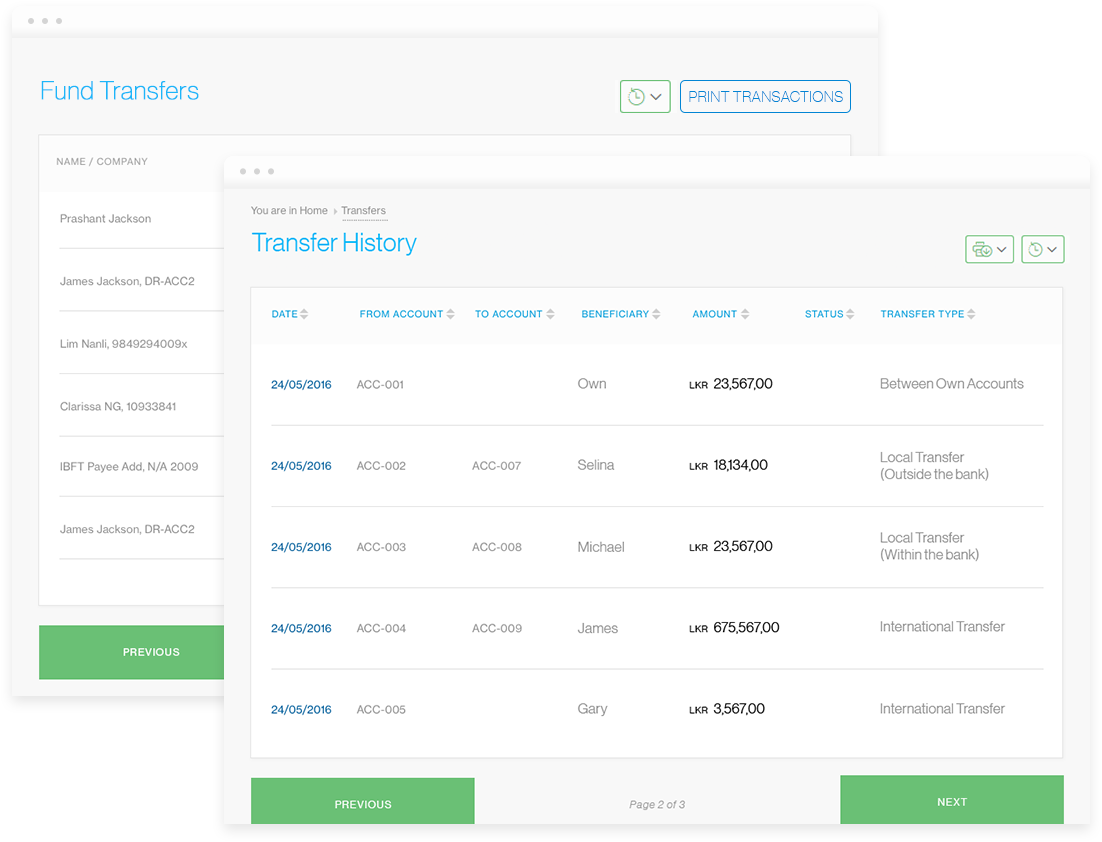Click Page 2 of 3 indicator
The width and height of the screenshot is (1102, 842).
656,804
